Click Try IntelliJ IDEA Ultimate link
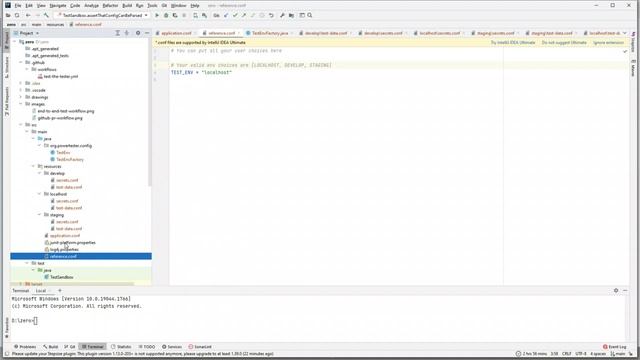Screen dimensions: 640x360 point(513,43)
